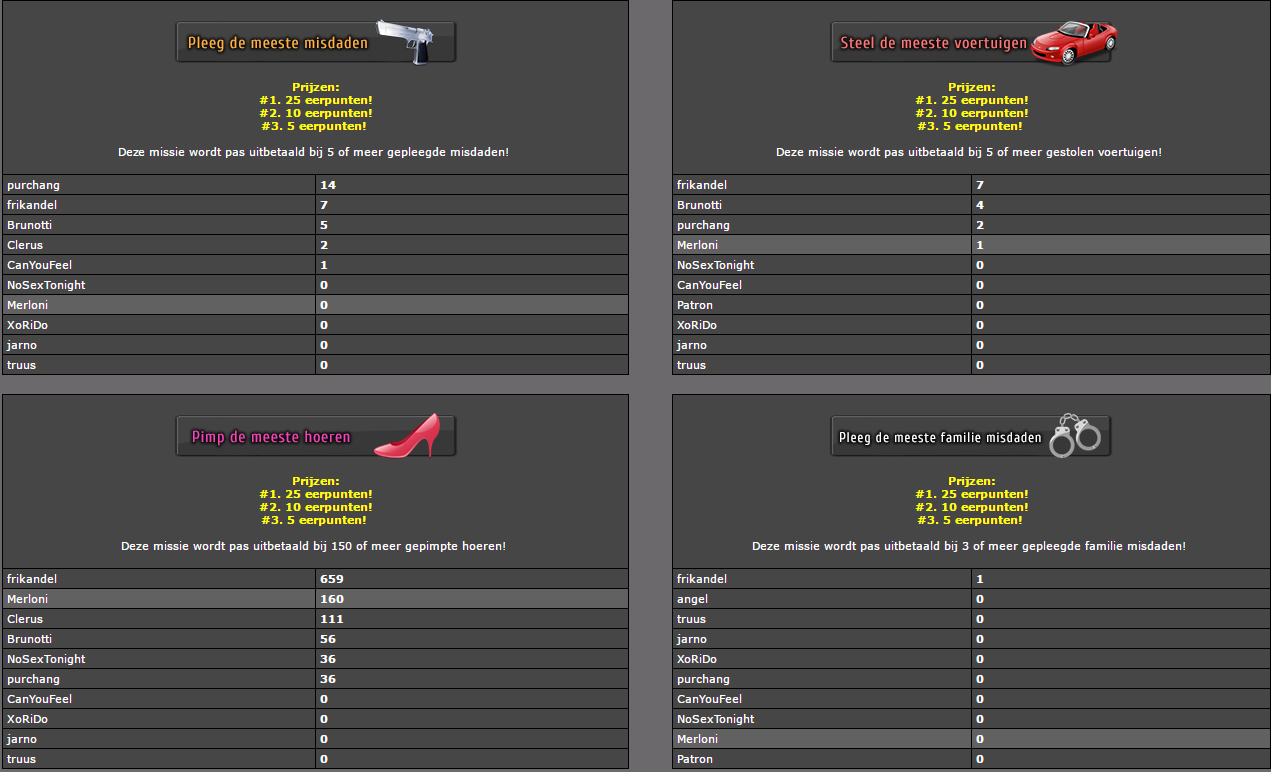
Task: Click the silver handcuffs icon
Action: pos(1073,436)
